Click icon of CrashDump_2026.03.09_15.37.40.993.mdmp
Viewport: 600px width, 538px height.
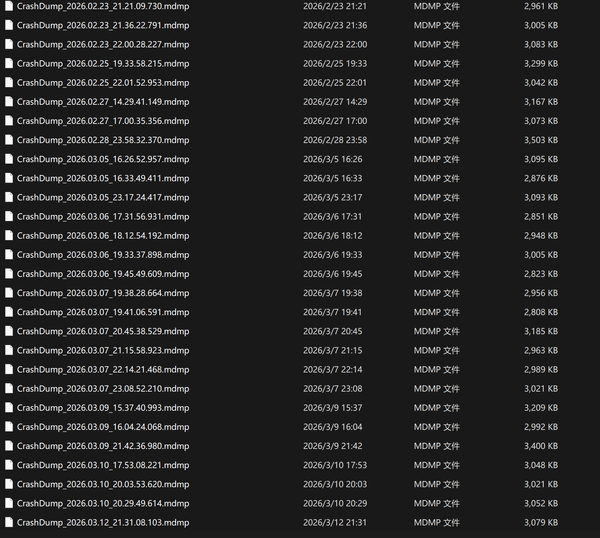click(9, 408)
